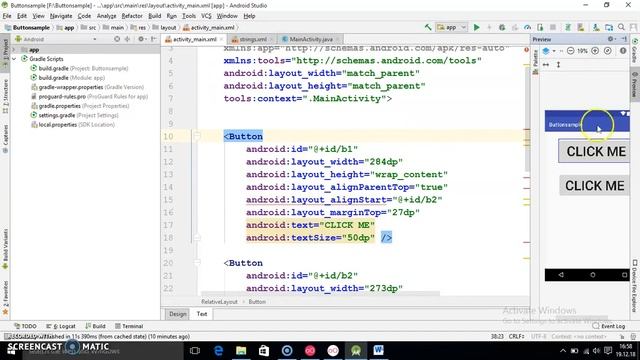The height and width of the screenshot is (360, 640).
Task: Select proguard-rules.pro file
Action: [x=89, y=96]
